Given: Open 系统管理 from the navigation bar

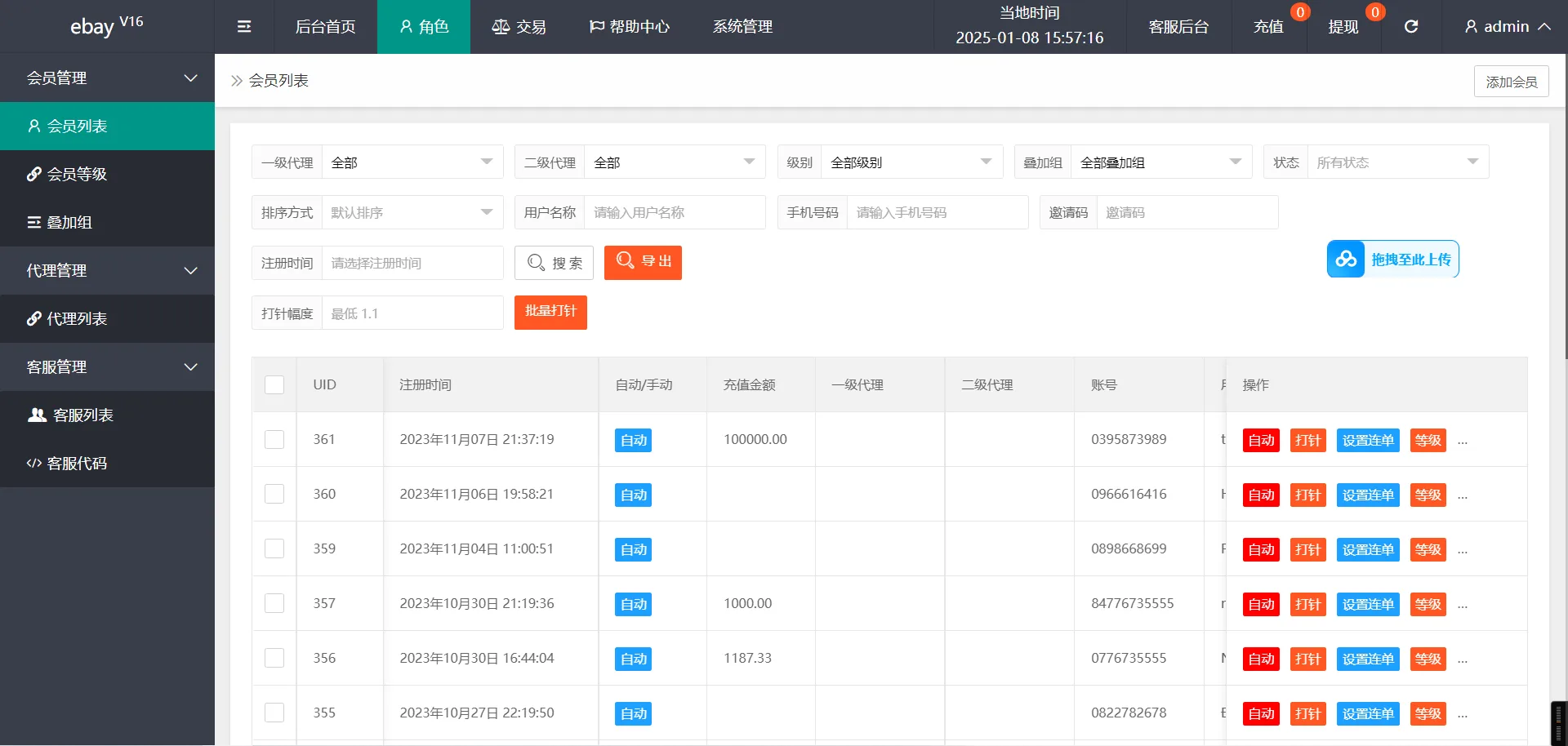Looking at the screenshot, I should click(x=742, y=26).
